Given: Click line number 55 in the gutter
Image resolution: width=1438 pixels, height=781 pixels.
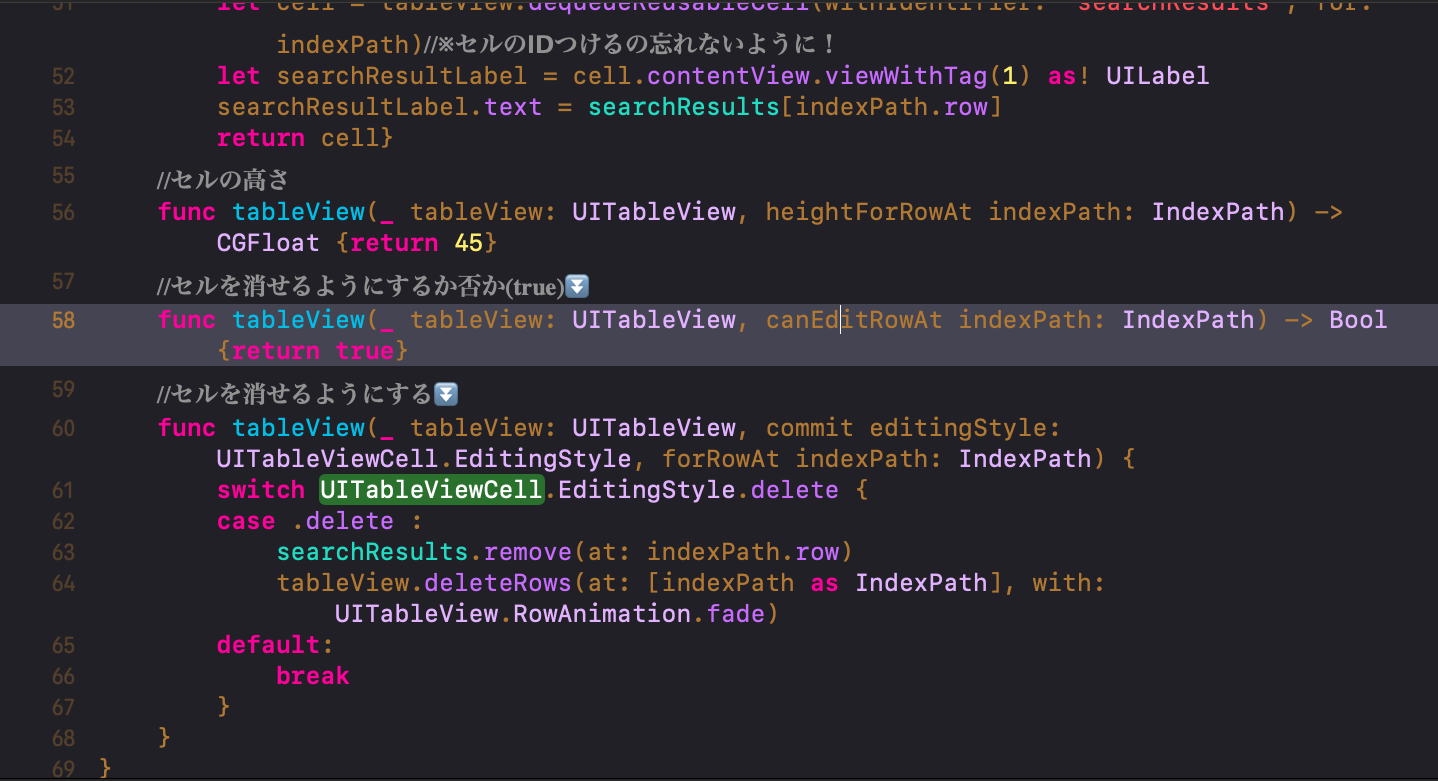Looking at the screenshot, I should pos(63,176).
